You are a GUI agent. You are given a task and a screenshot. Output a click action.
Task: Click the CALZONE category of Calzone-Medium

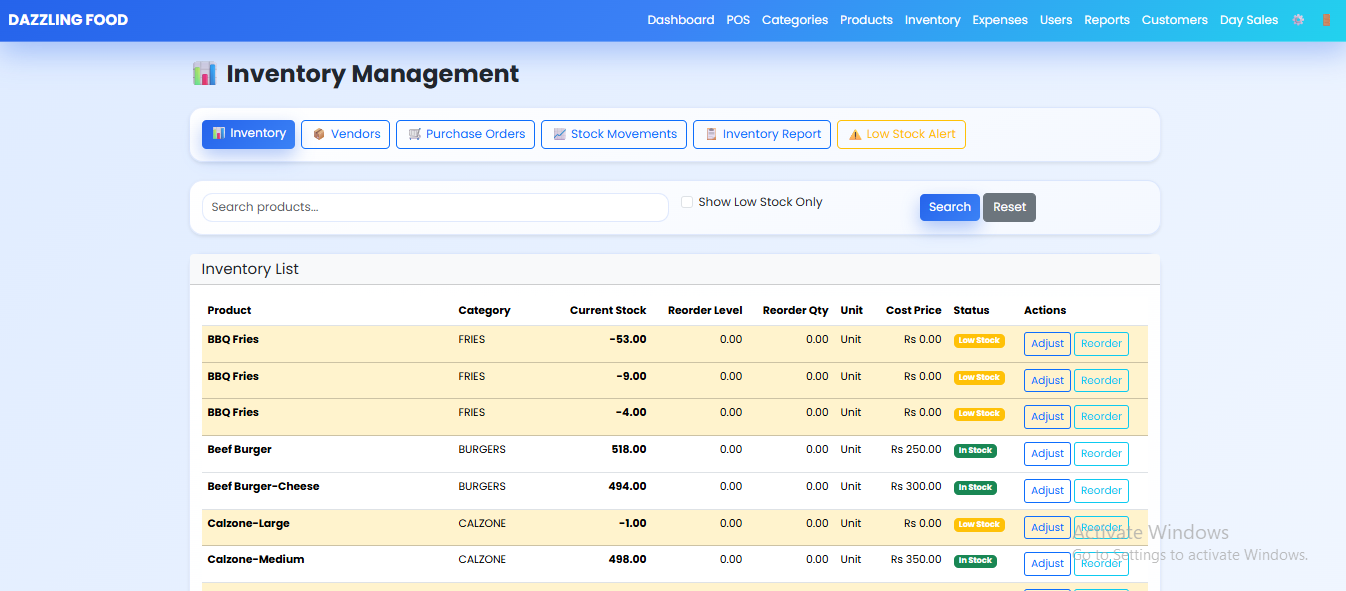pos(482,560)
